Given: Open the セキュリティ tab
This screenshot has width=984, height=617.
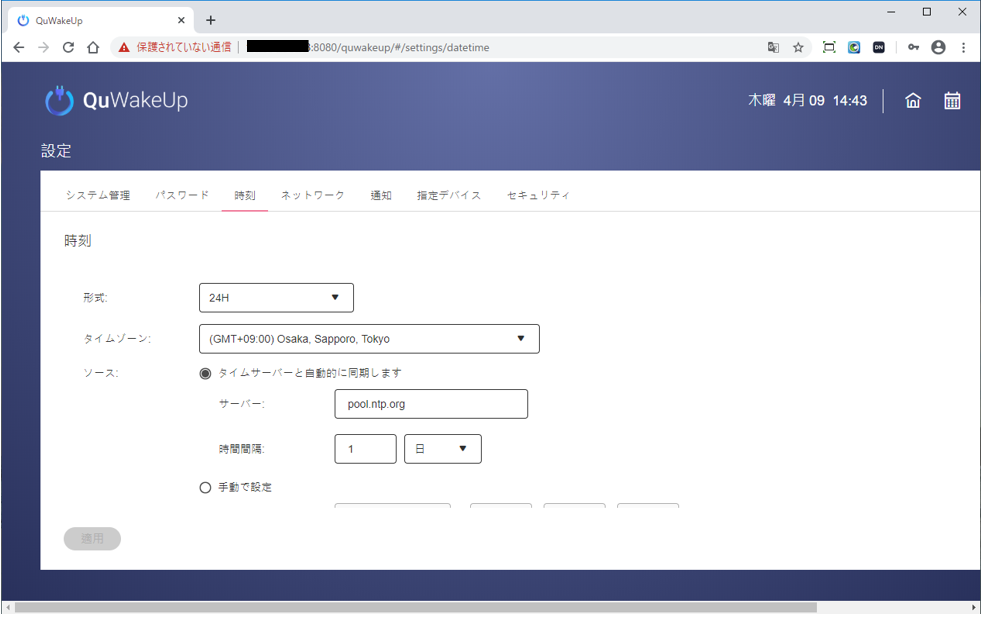Looking at the screenshot, I should 538,195.
